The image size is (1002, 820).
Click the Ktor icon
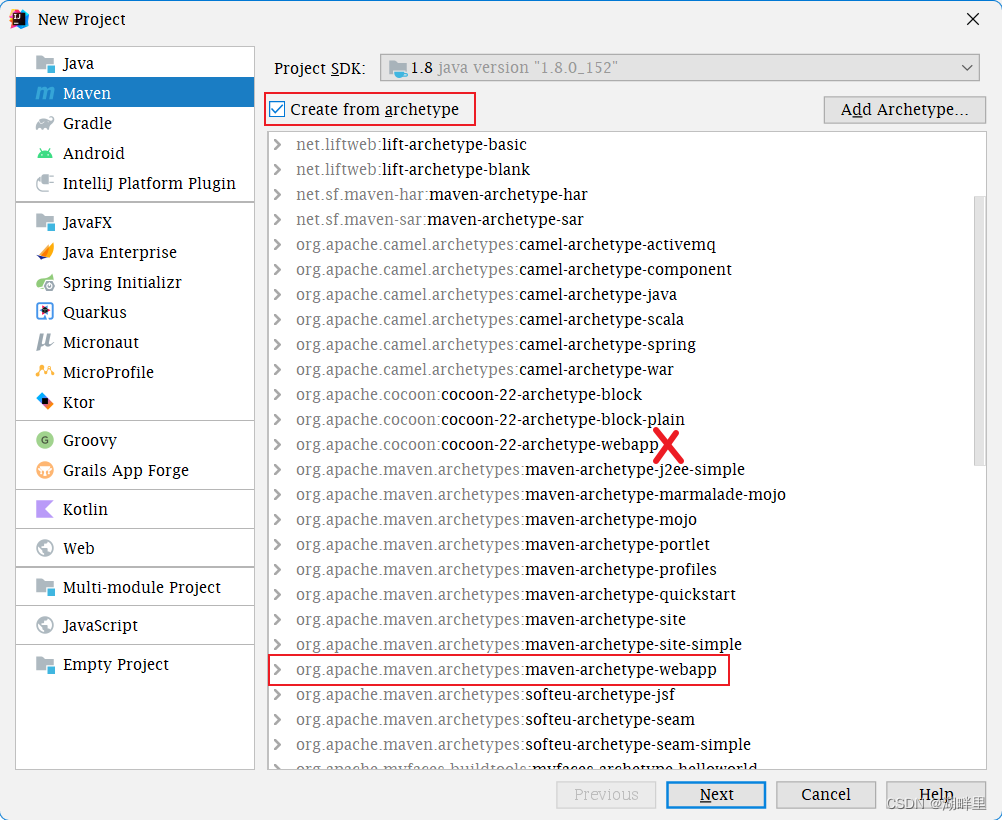(x=45, y=401)
